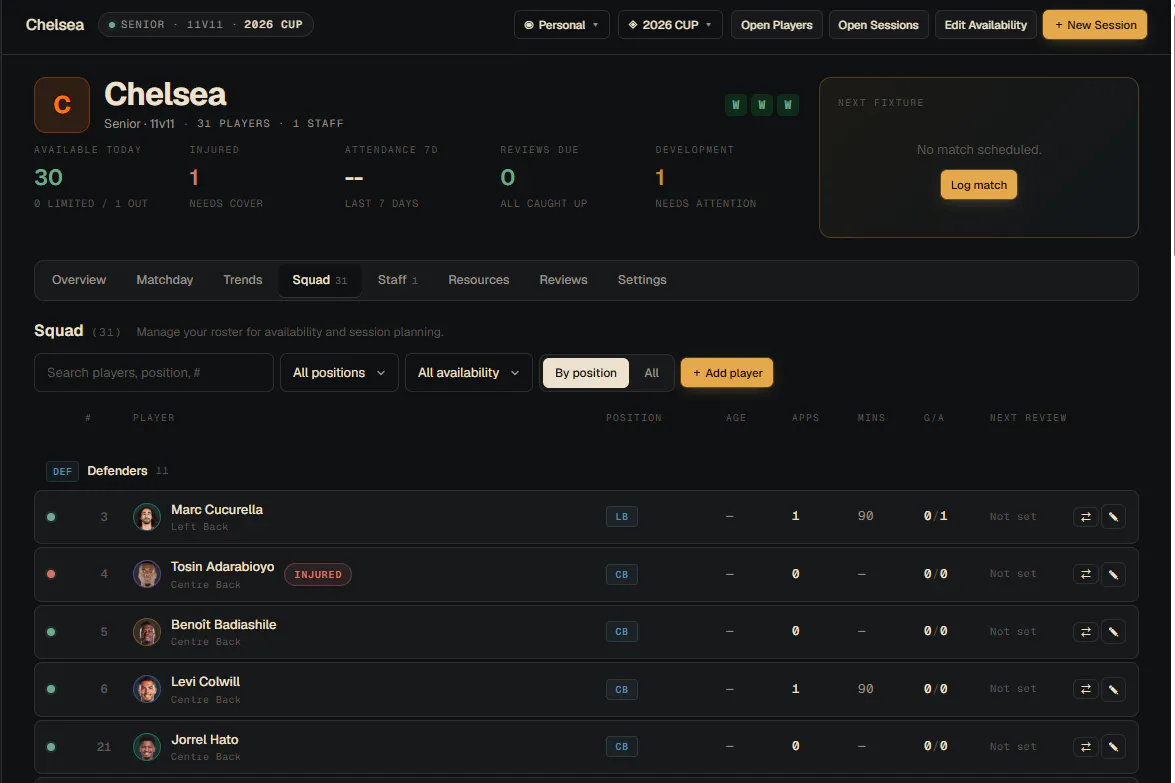Click the Next Review column header

[1027, 418]
